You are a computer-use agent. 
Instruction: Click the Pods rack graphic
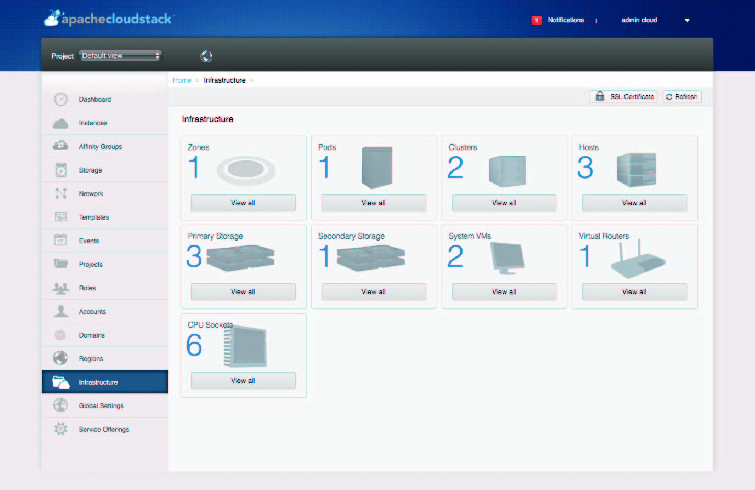point(377,168)
